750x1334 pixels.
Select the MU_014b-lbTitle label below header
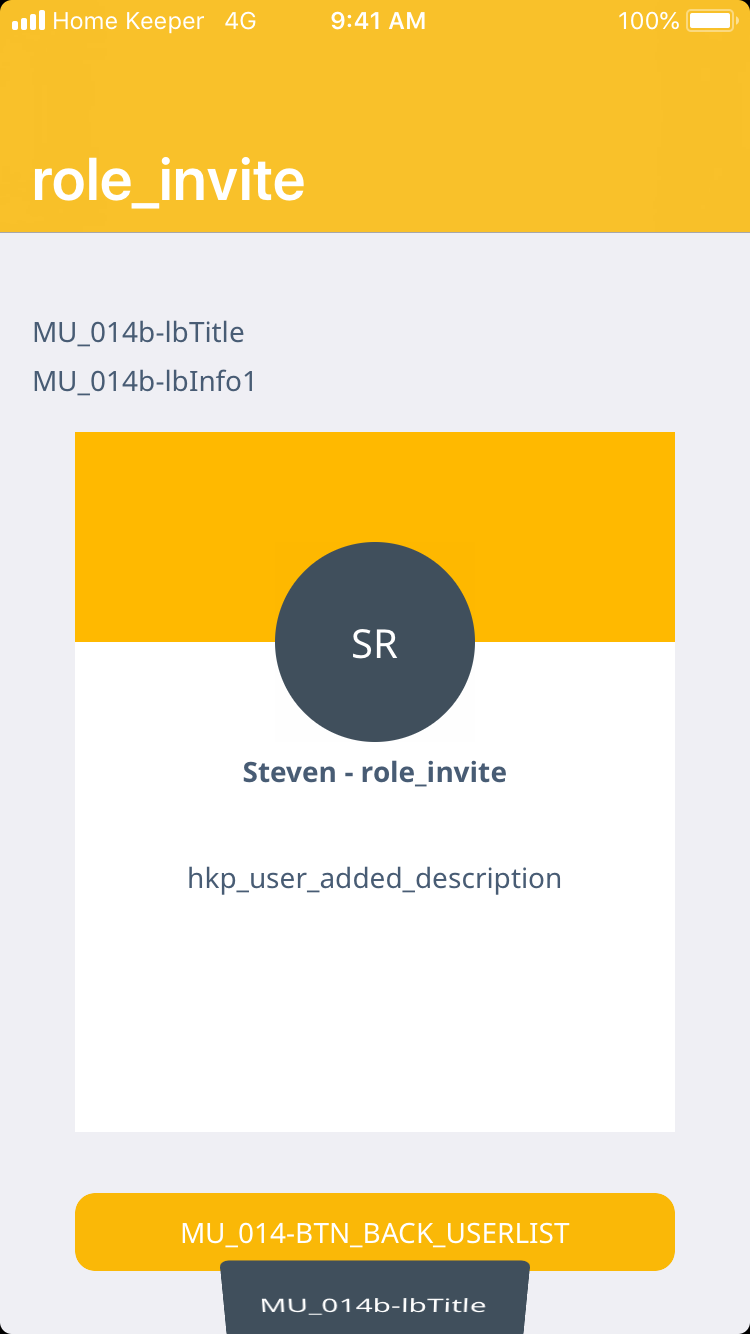point(138,332)
